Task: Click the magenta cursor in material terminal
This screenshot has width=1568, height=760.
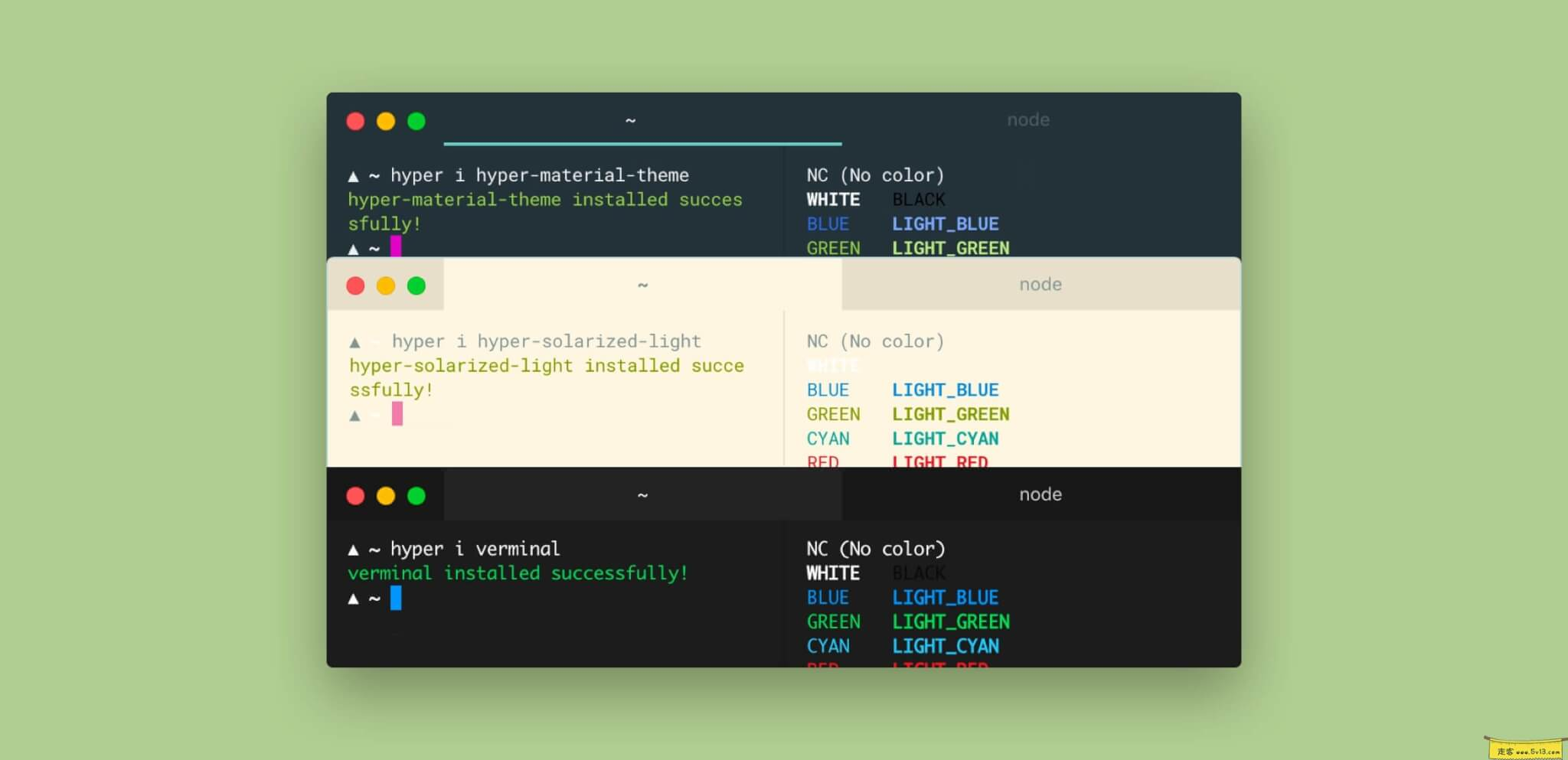Action: tap(396, 246)
